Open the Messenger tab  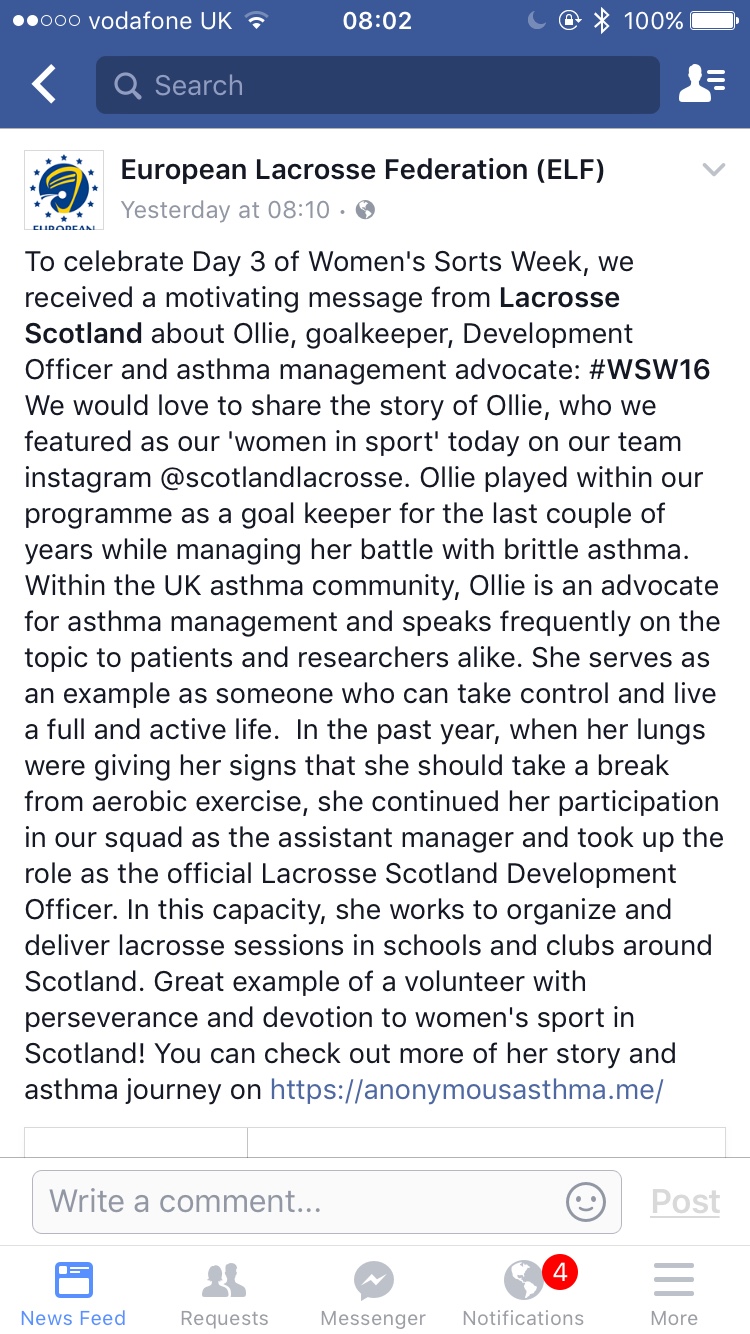(373, 1292)
